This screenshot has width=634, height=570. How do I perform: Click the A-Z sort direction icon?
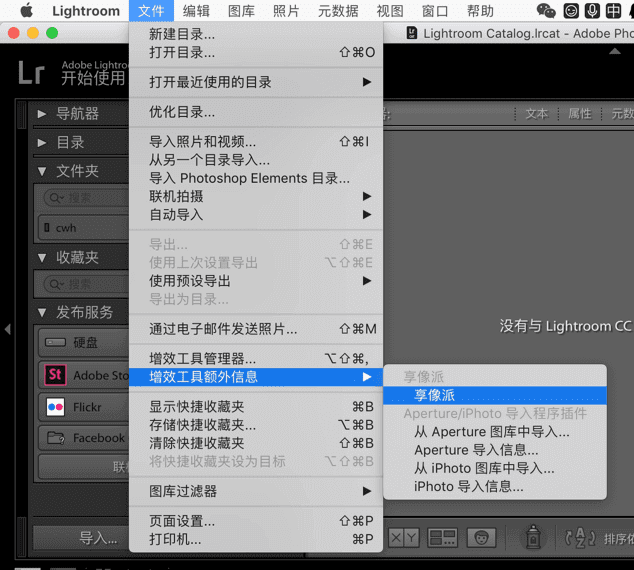coord(580,538)
